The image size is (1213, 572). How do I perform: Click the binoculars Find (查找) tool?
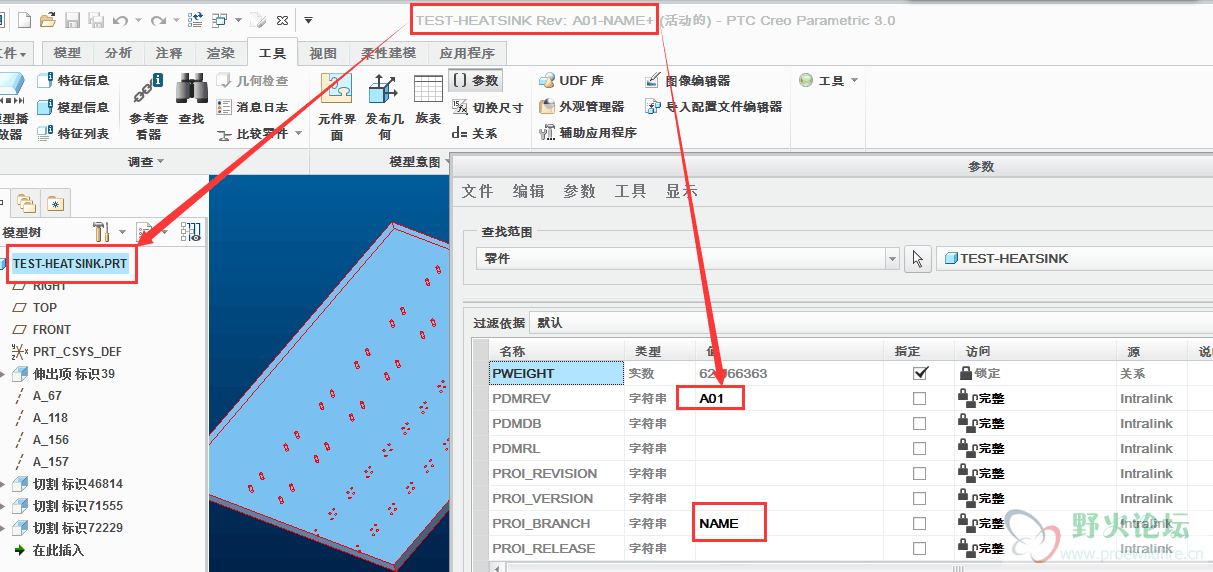tap(191, 98)
